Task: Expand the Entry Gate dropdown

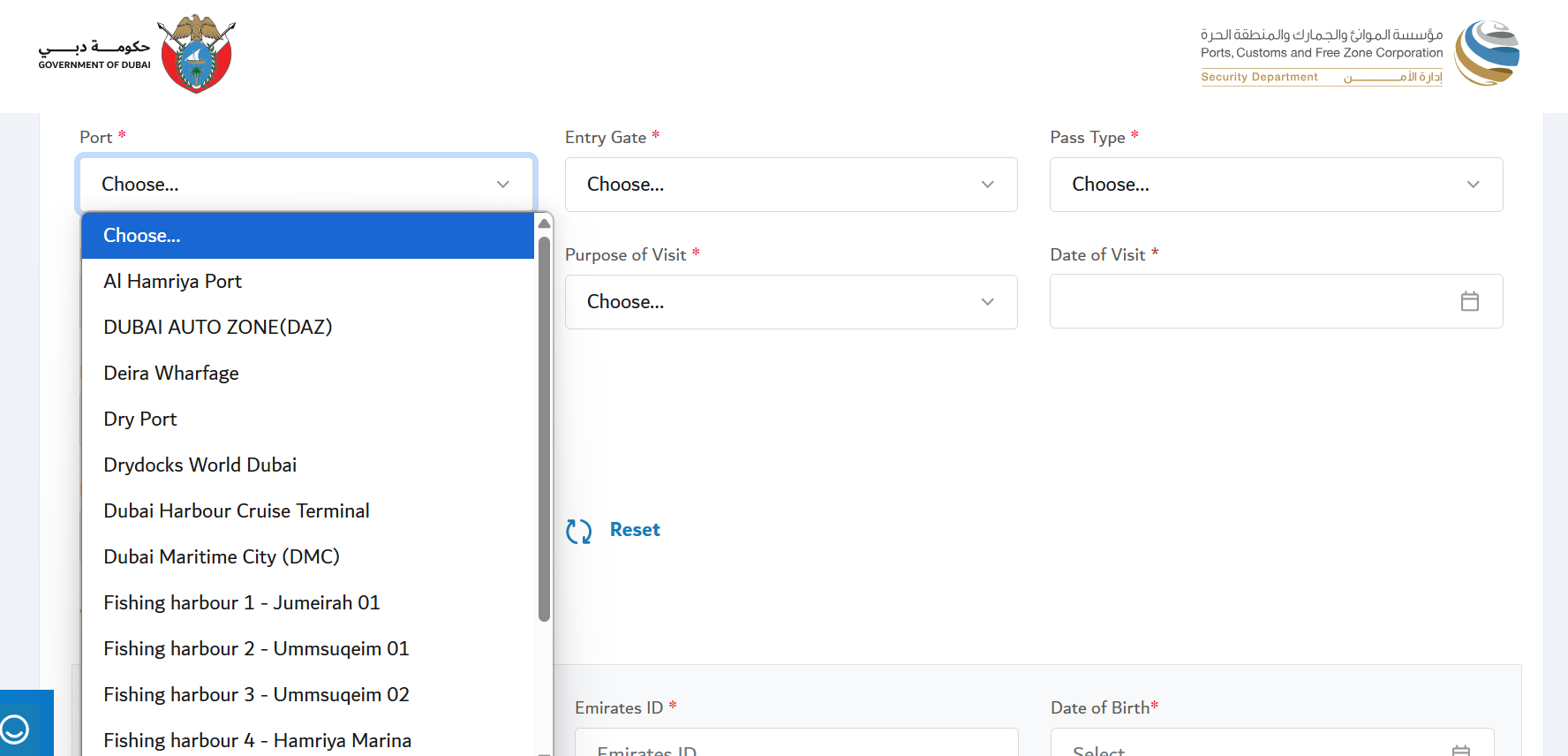Action: click(790, 185)
